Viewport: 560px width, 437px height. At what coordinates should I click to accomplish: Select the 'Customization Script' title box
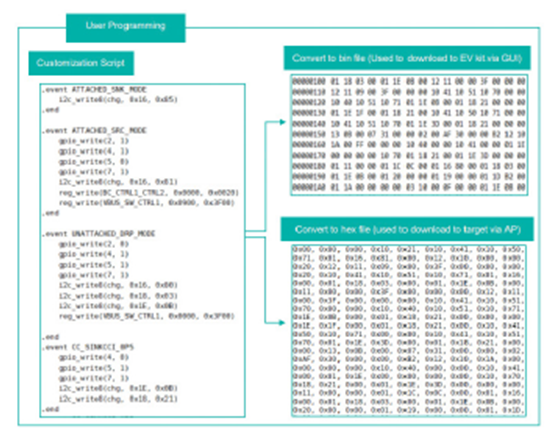tap(81, 63)
